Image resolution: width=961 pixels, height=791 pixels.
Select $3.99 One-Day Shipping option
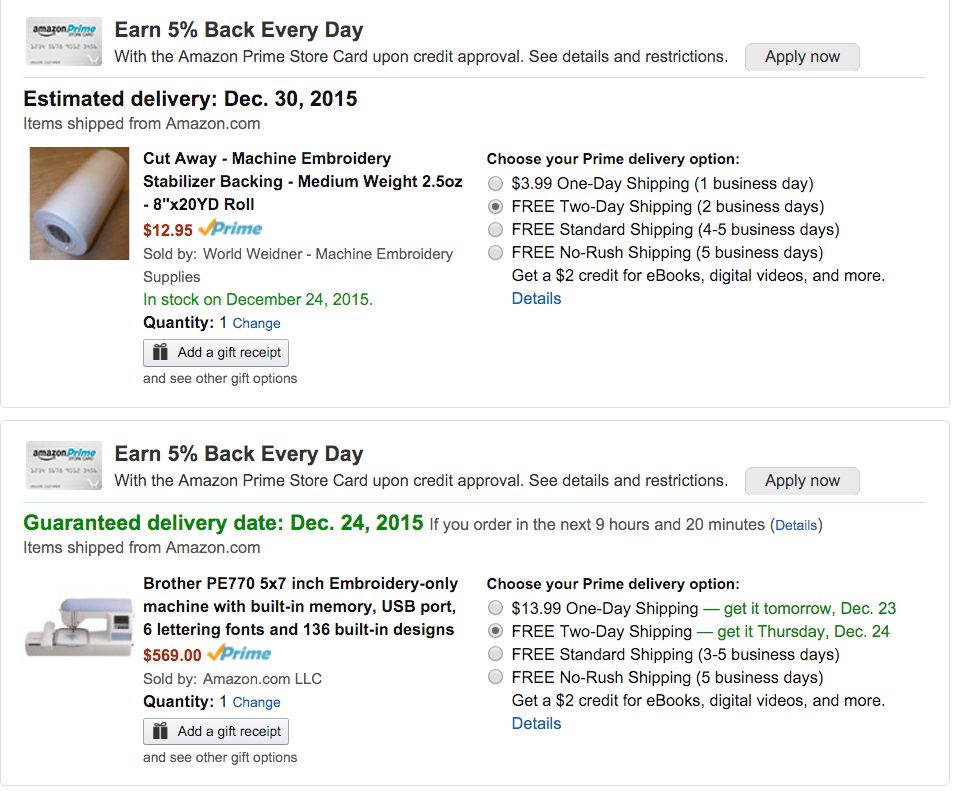click(x=495, y=184)
